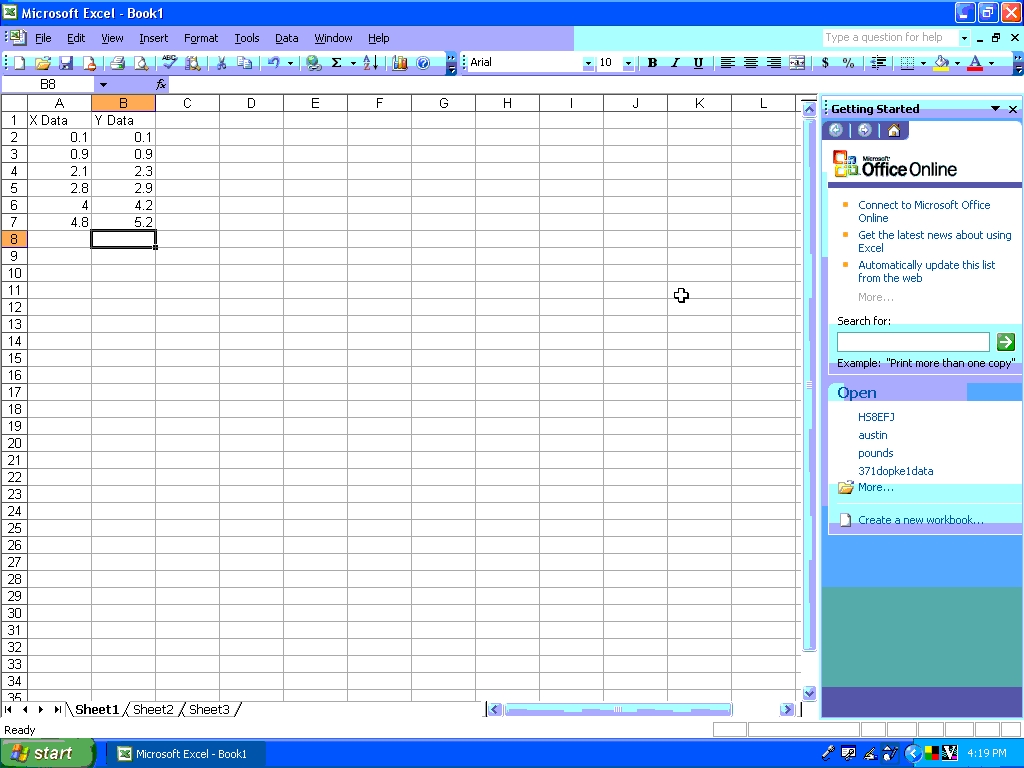The image size is (1024, 768).
Task: Click the Merge and Center icon
Action: point(797,63)
